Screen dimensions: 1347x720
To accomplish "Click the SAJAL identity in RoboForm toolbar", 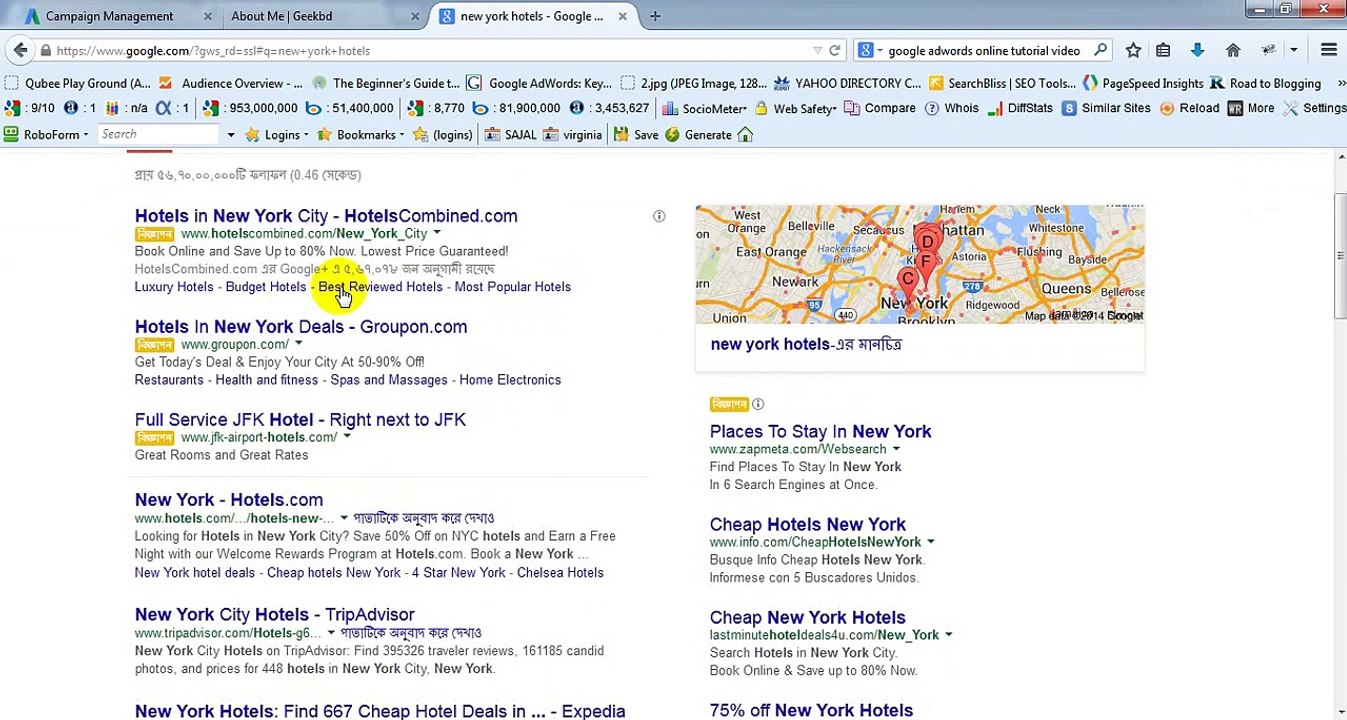I will pos(511,135).
